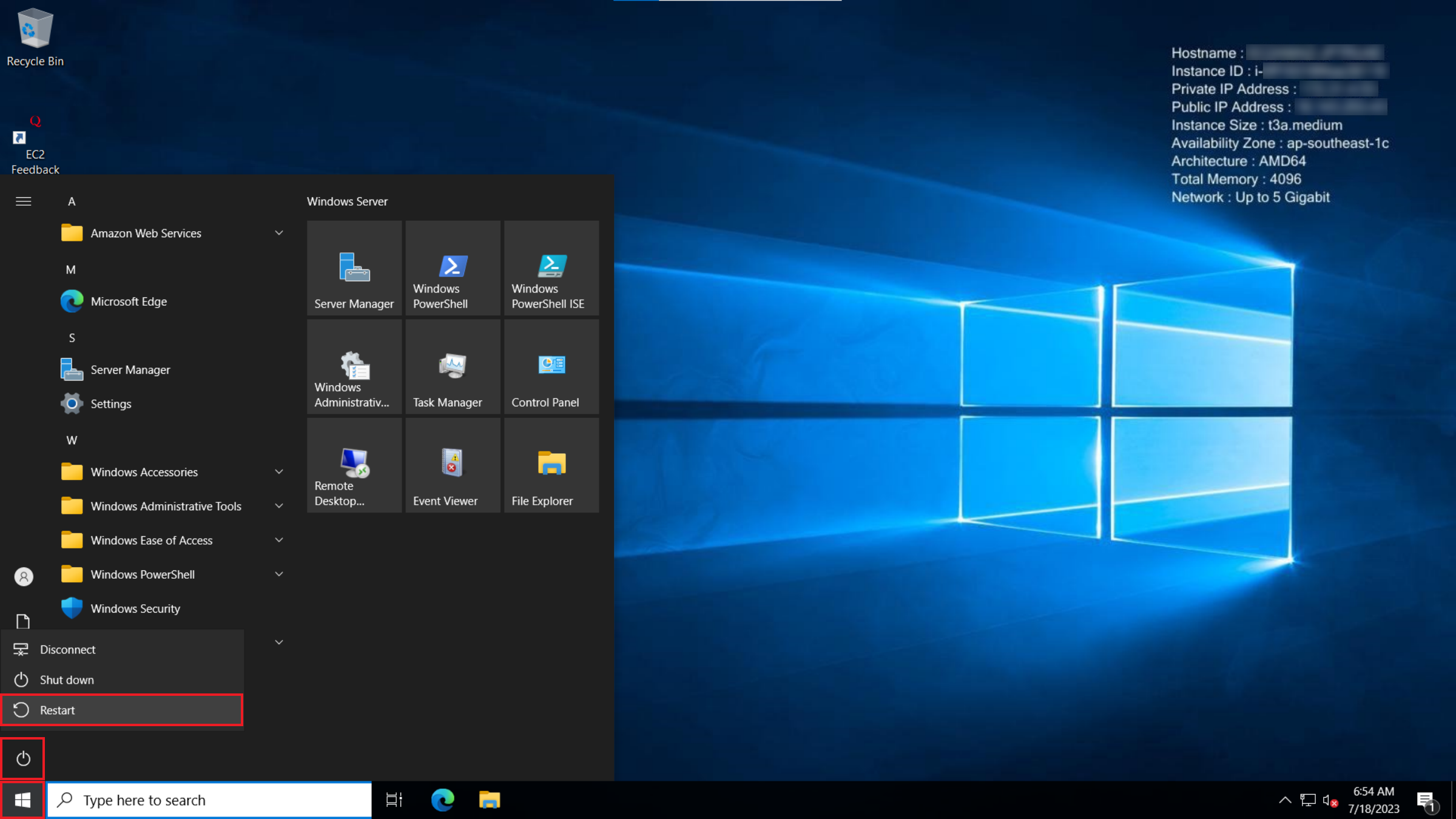Open Microsoft Edge from the taskbar
Viewport: 1456px width, 819px height.
[442, 800]
